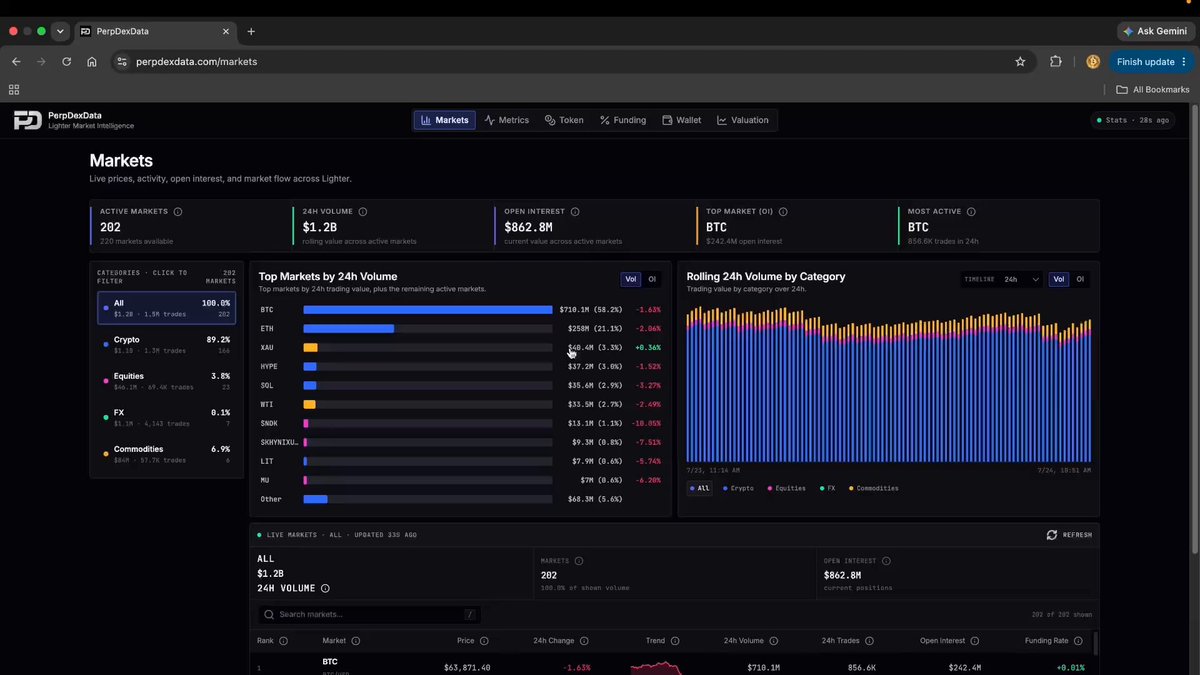
Task: Go back using the browser back arrow
Action: [16, 62]
